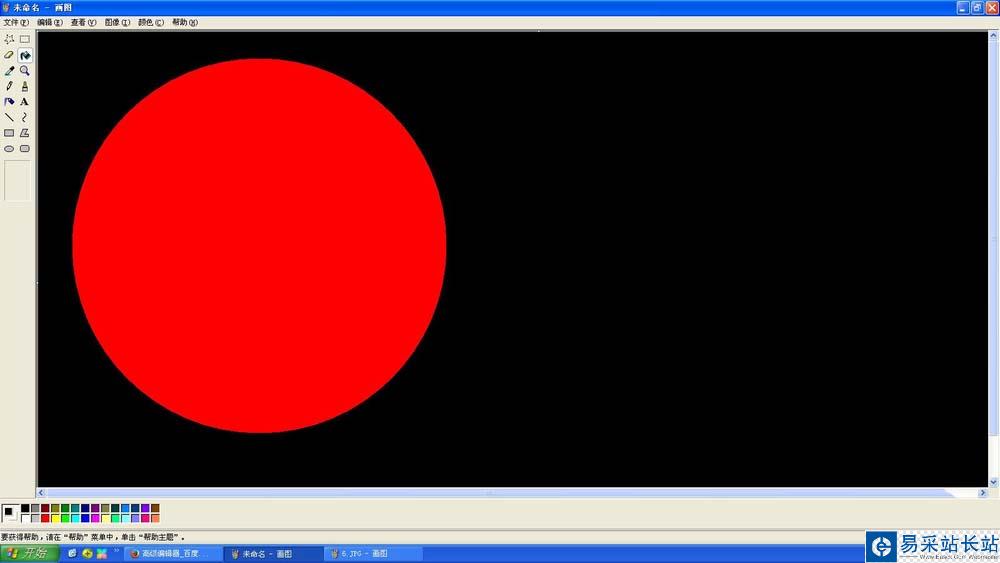This screenshot has width=1000, height=563.
Task: Click the vertical scrollbar up arrow
Action: click(x=994, y=36)
